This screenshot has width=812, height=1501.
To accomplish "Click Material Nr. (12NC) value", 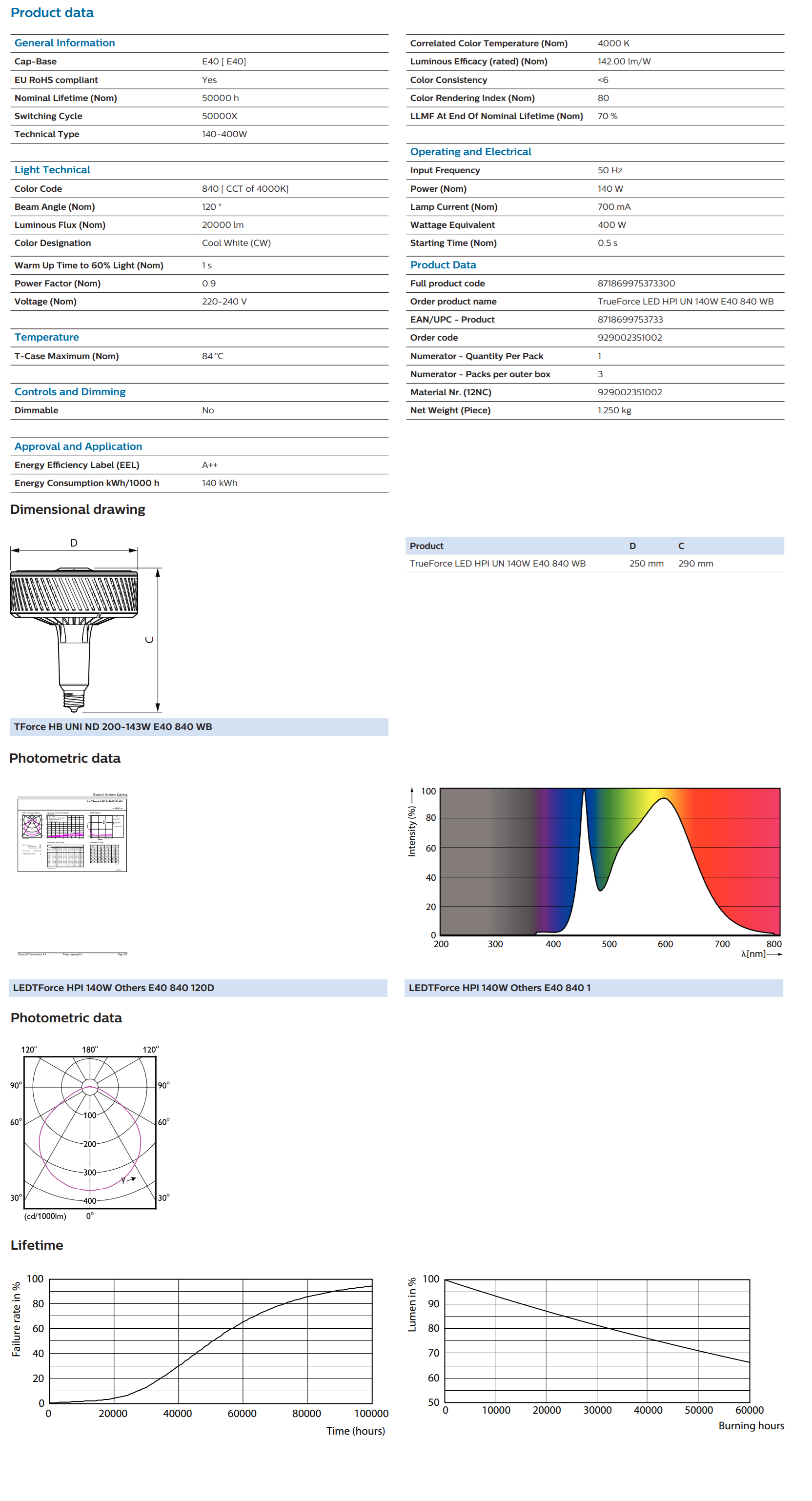I will (x=629, y=393).
